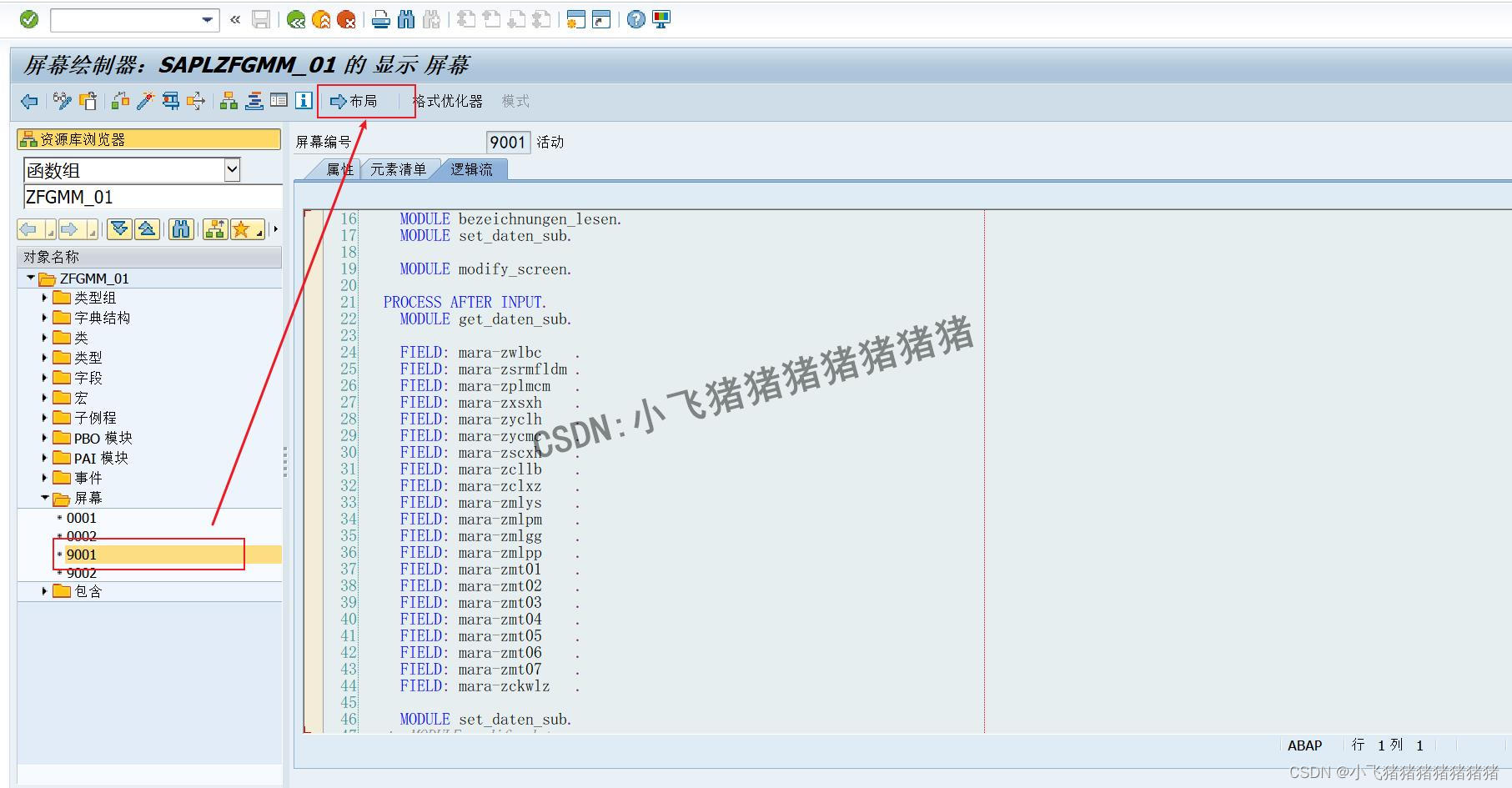Click the Collapse All nodes icon
This screenshot has width=1512, height=788.
tap(147, 229)
